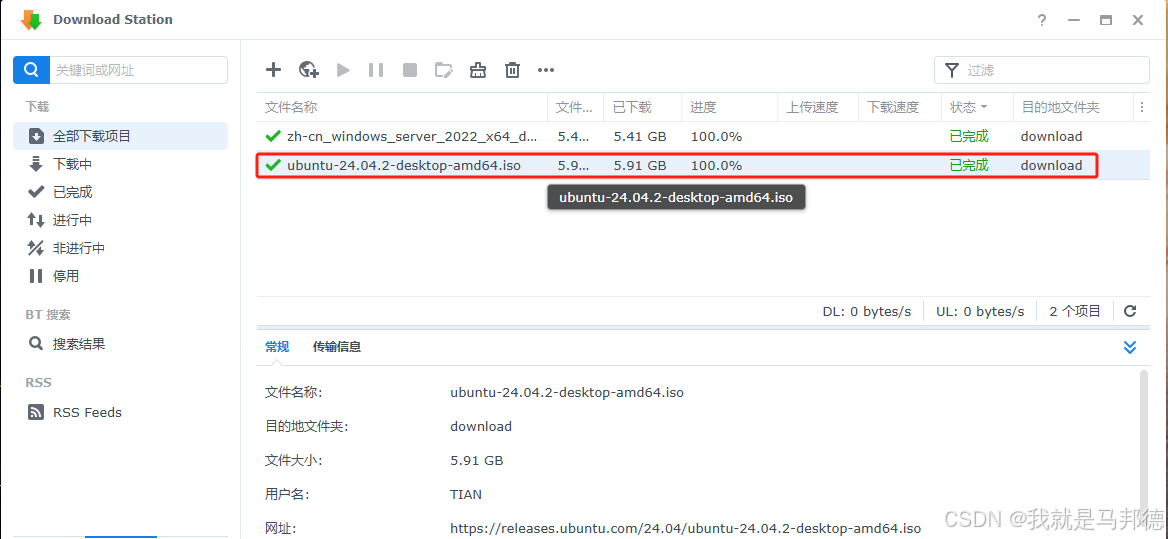Select the ubuntu-24.04.2-desktop-amd64.iso download row

(x=704, y=165)
